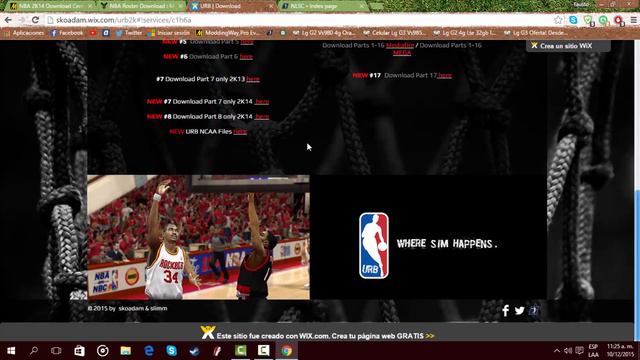Open the MEGA link for Parts 1-16
Viewport: 640px width, 360px height.
coord(402,53)
